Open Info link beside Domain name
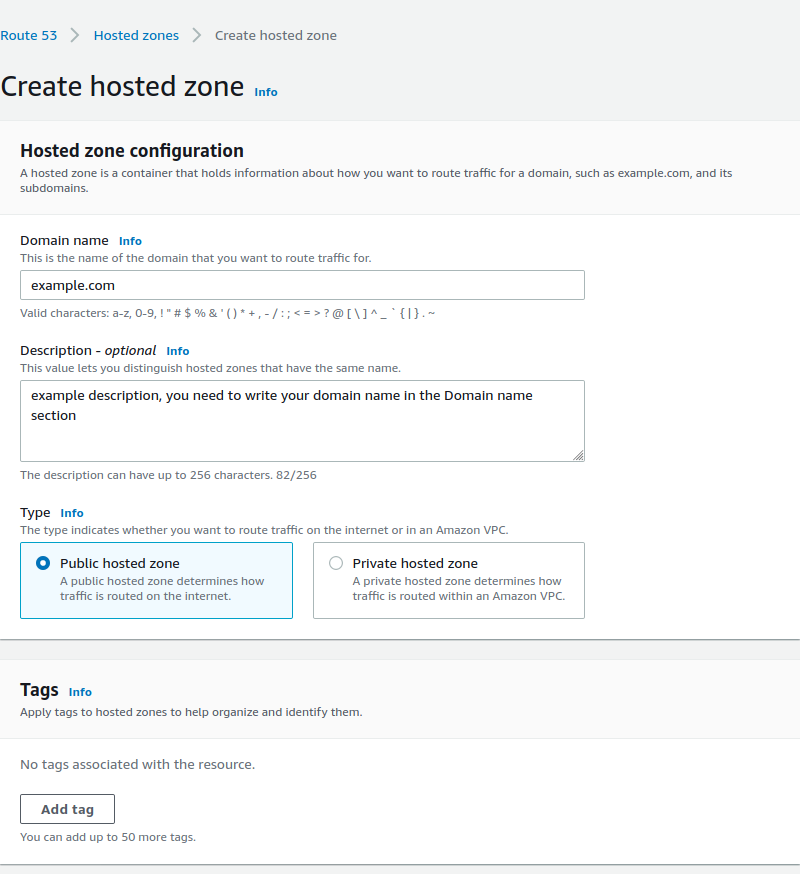The width and height of the screenshot is (800, 874). click(130, 241)
